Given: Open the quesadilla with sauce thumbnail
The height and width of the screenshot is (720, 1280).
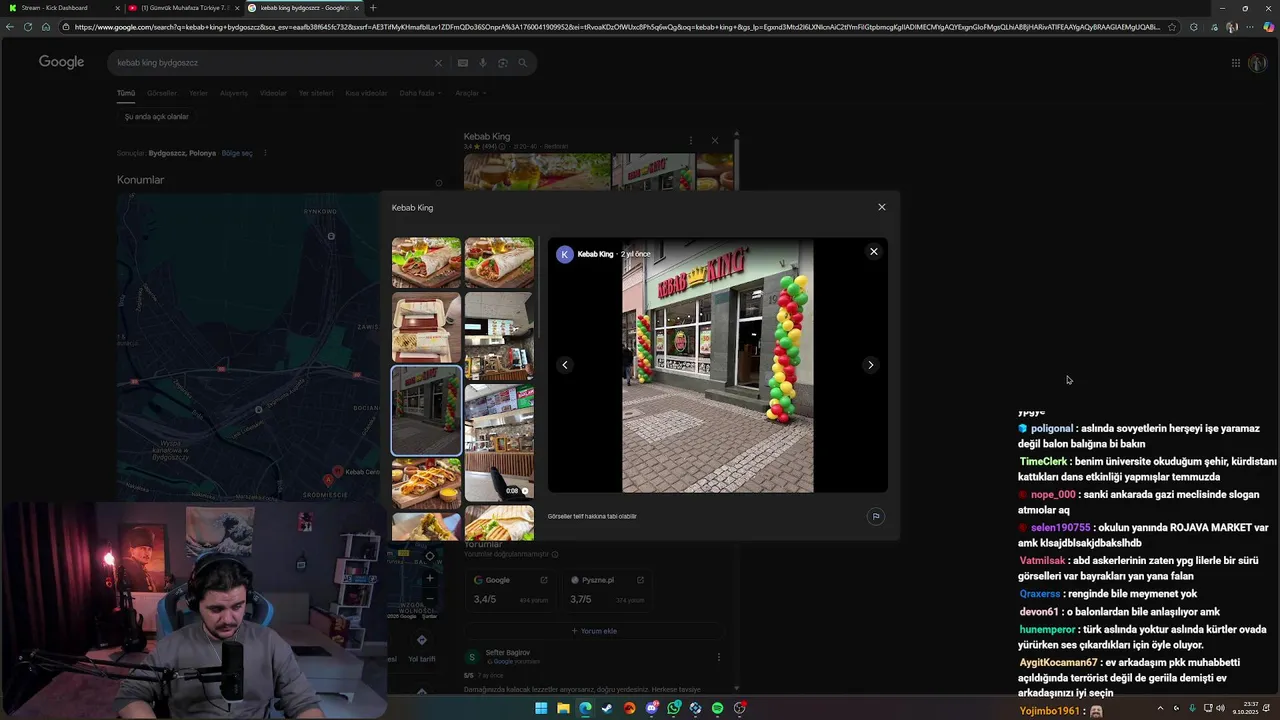Looking at the screenshot, I should (426, 484).
